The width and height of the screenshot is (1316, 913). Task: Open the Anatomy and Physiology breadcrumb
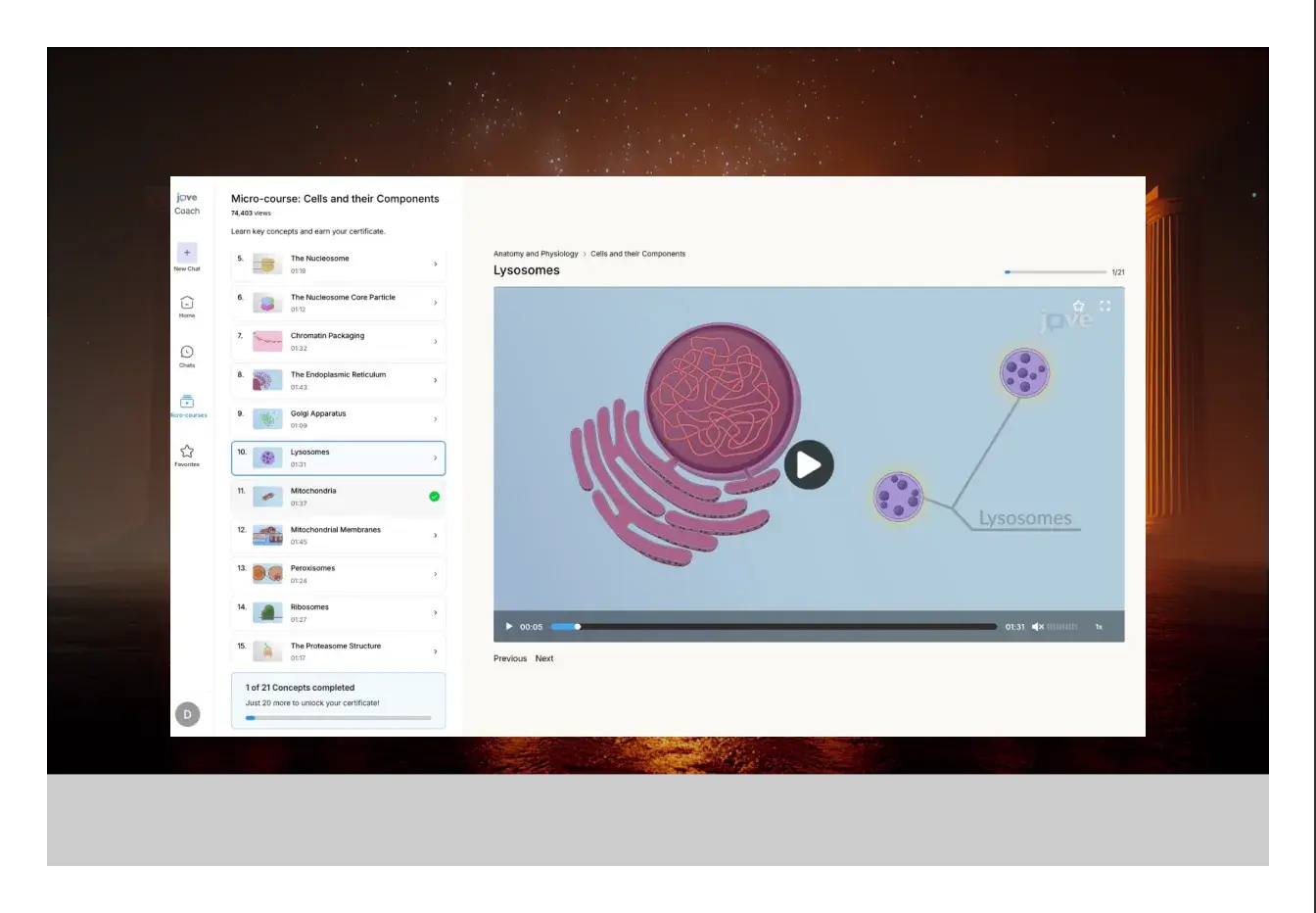coord(536,254)
